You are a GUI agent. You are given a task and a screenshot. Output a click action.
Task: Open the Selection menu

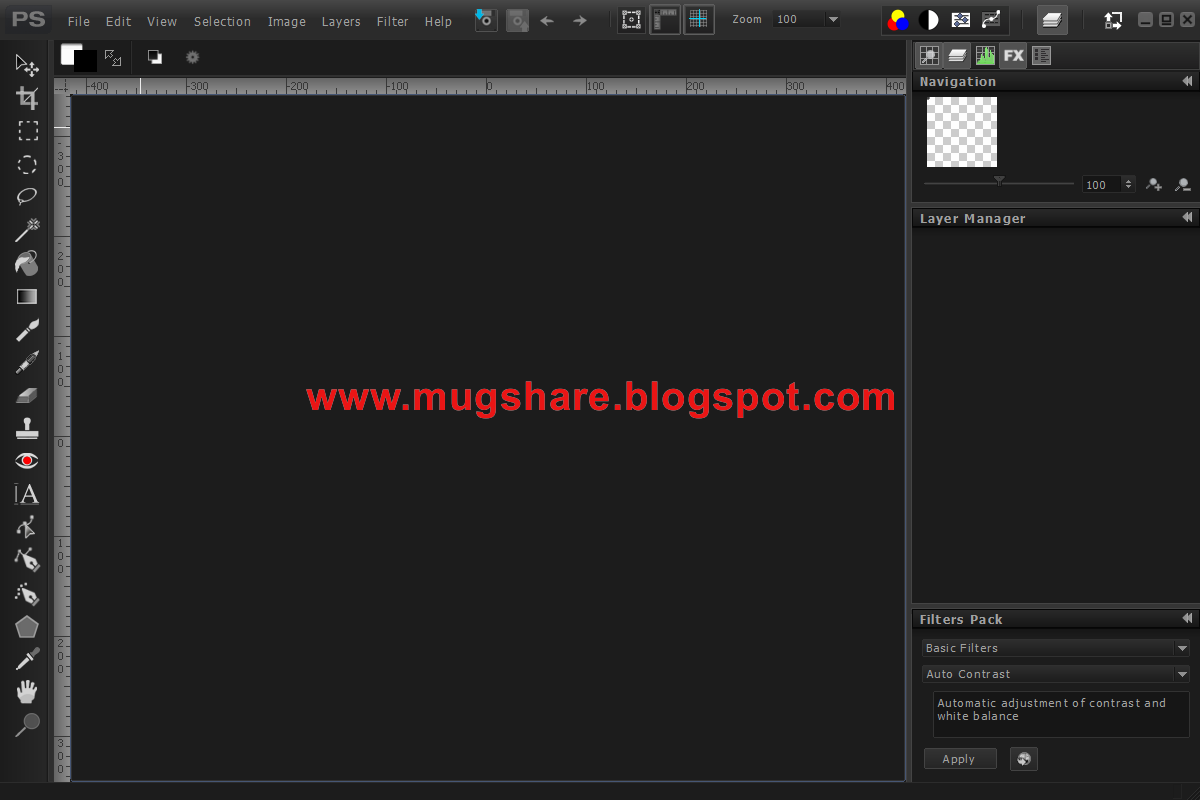click(222, 21)
